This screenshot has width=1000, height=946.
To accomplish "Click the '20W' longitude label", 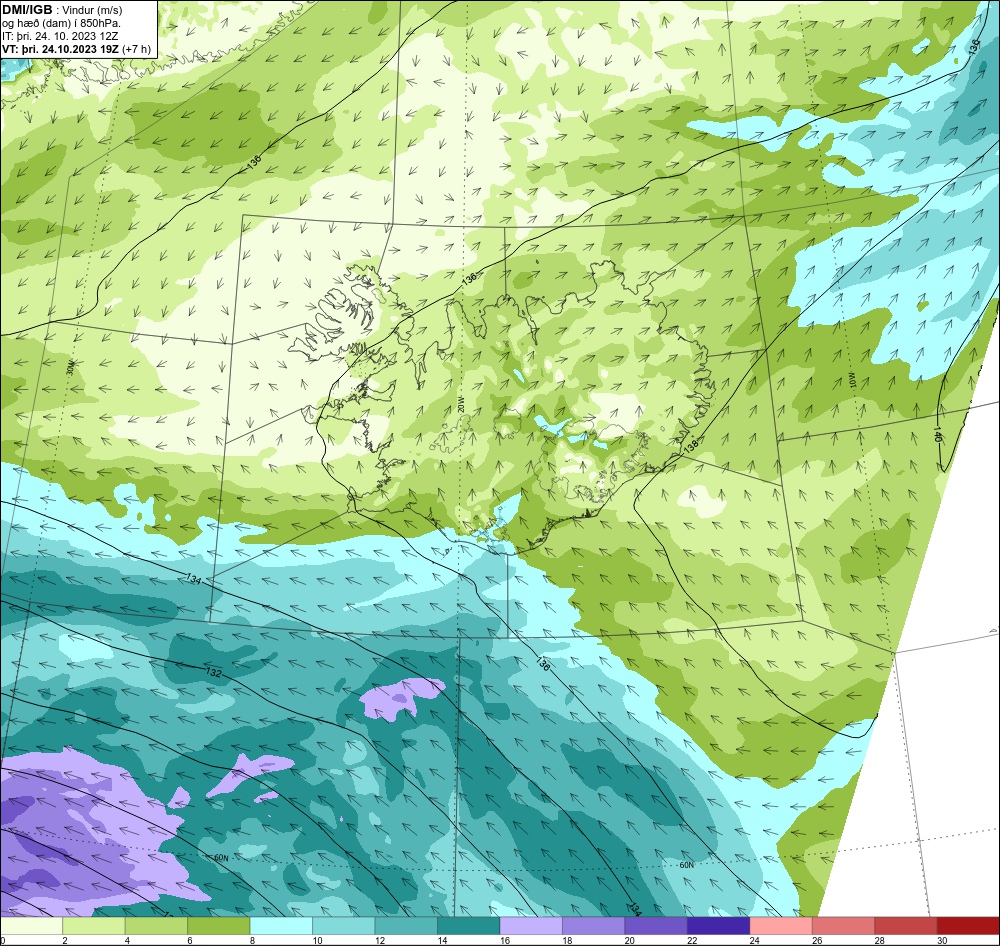I will [460, 405].
